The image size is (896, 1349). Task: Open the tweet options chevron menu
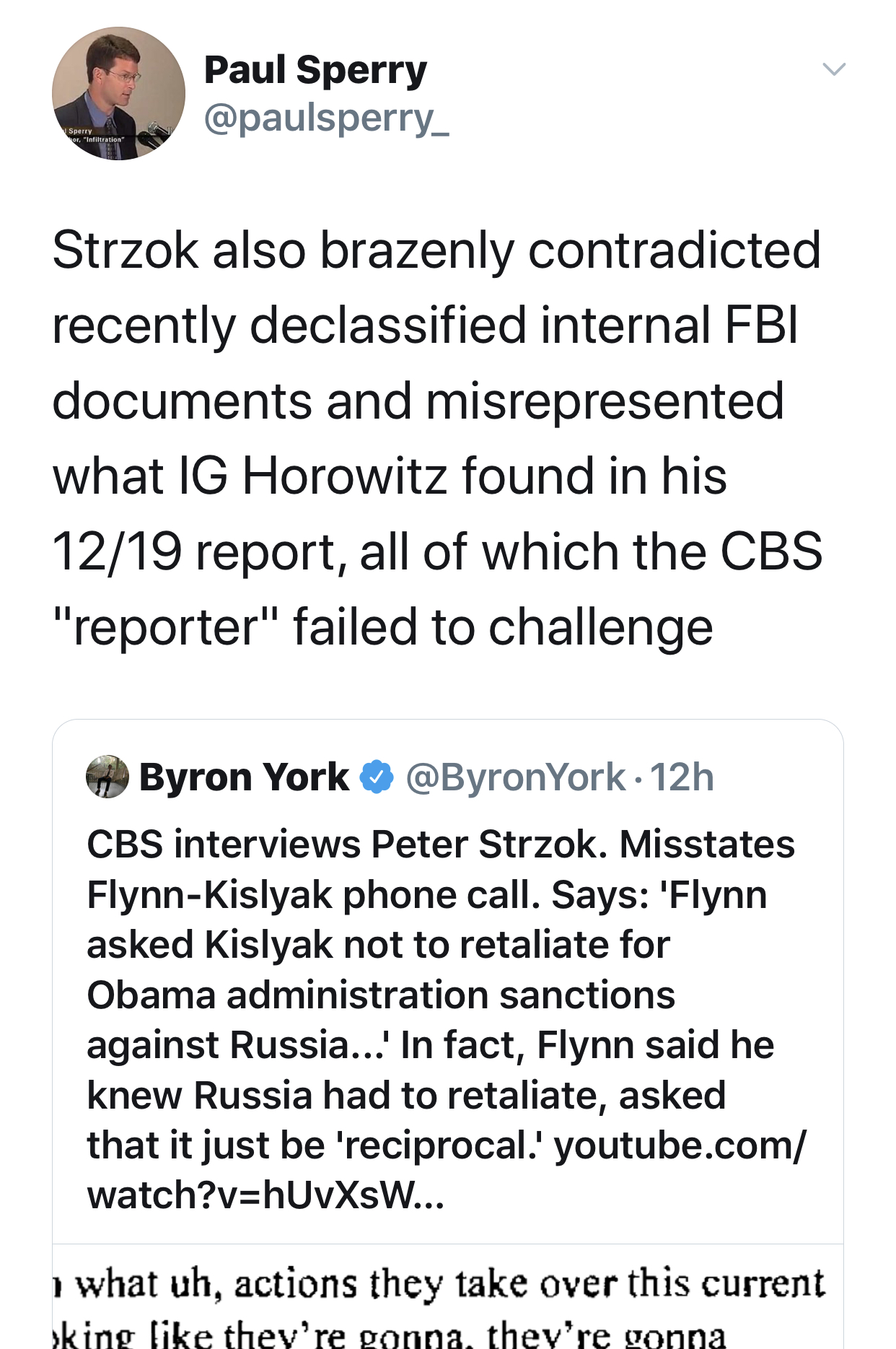click(834, 69)
